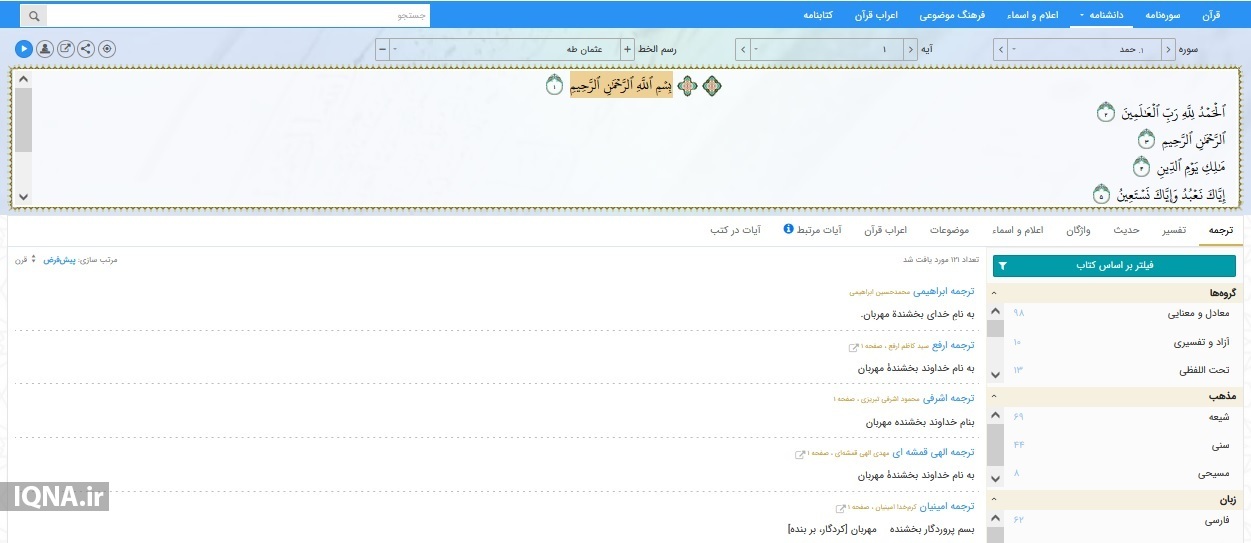
Task: Click down arrow of Quran text scrollbar
Action: 24,197
